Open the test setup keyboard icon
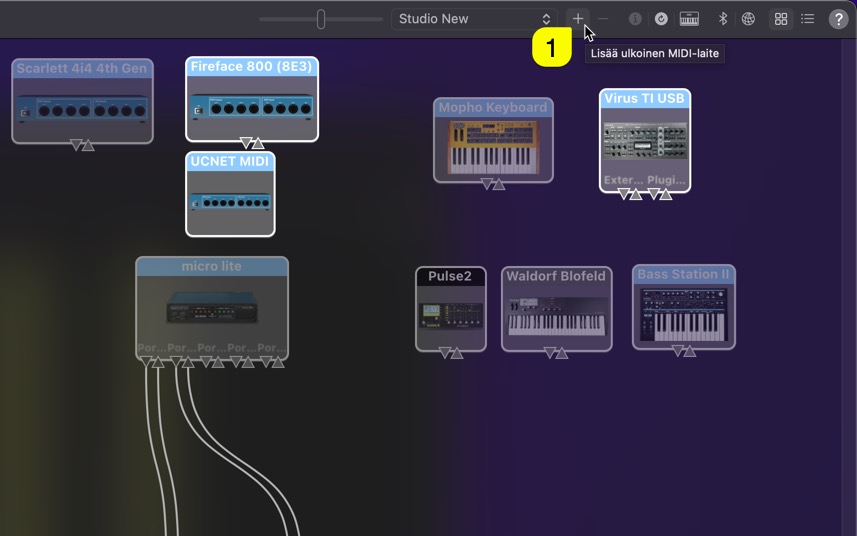Image resolution: width=857 pixels, height=536 pixels. pyautogui.click(x=689, y=19)
